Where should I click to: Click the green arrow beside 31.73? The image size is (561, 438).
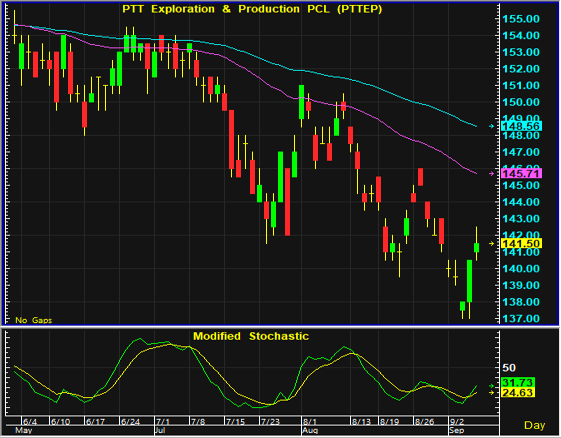pyautogui.click(x=492, y=386)
